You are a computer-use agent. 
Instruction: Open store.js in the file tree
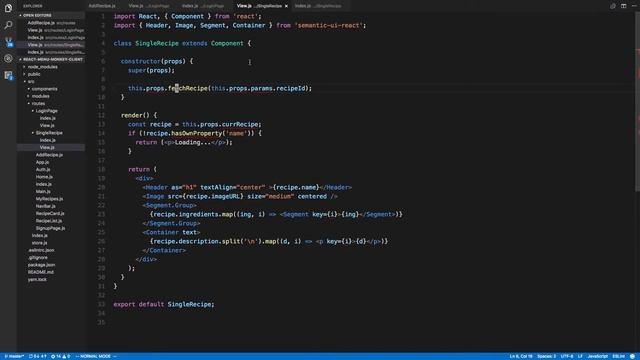point(40,243)
